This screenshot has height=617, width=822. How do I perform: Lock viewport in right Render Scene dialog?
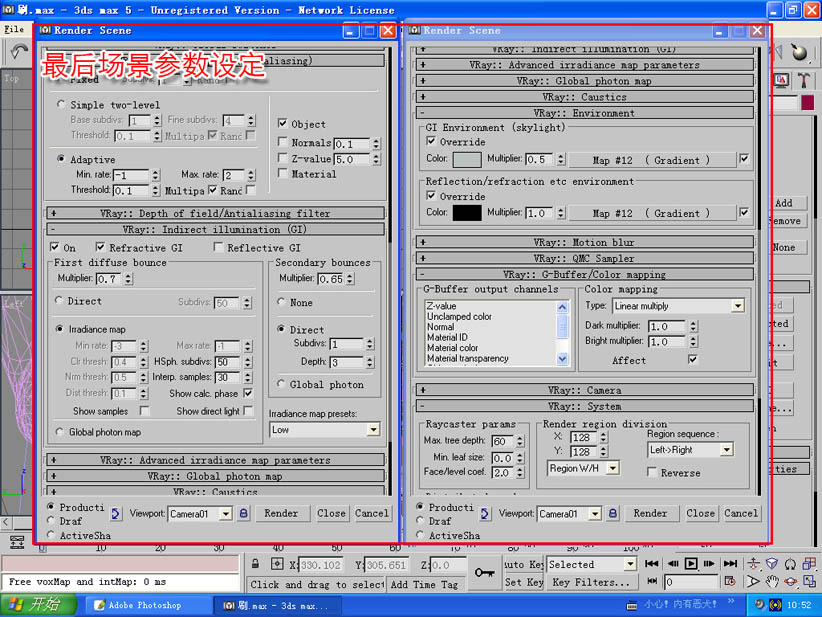point(613,513)
